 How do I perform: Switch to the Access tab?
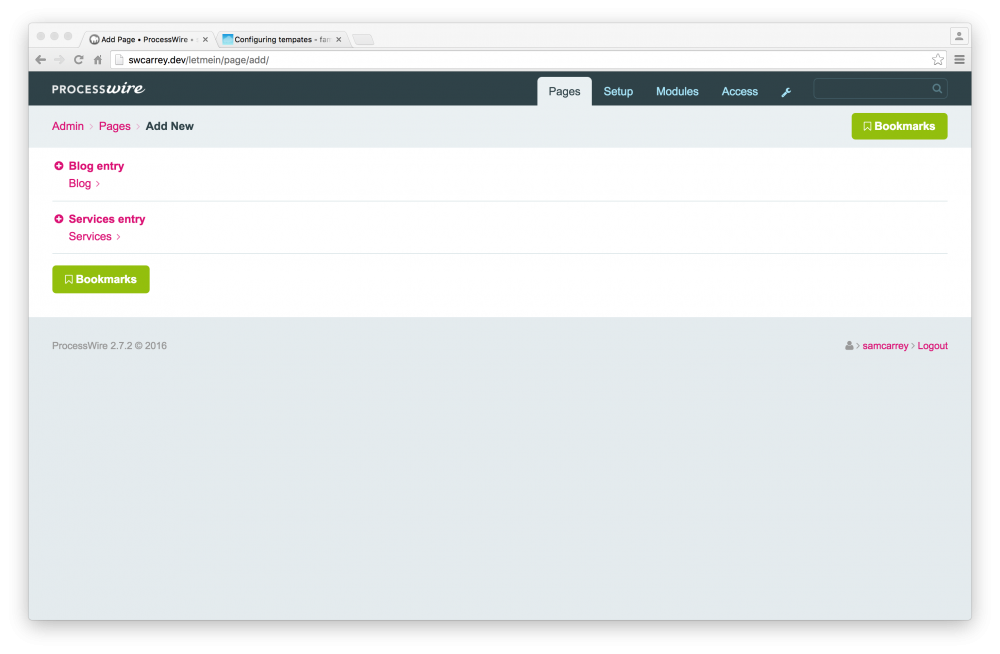739,91
